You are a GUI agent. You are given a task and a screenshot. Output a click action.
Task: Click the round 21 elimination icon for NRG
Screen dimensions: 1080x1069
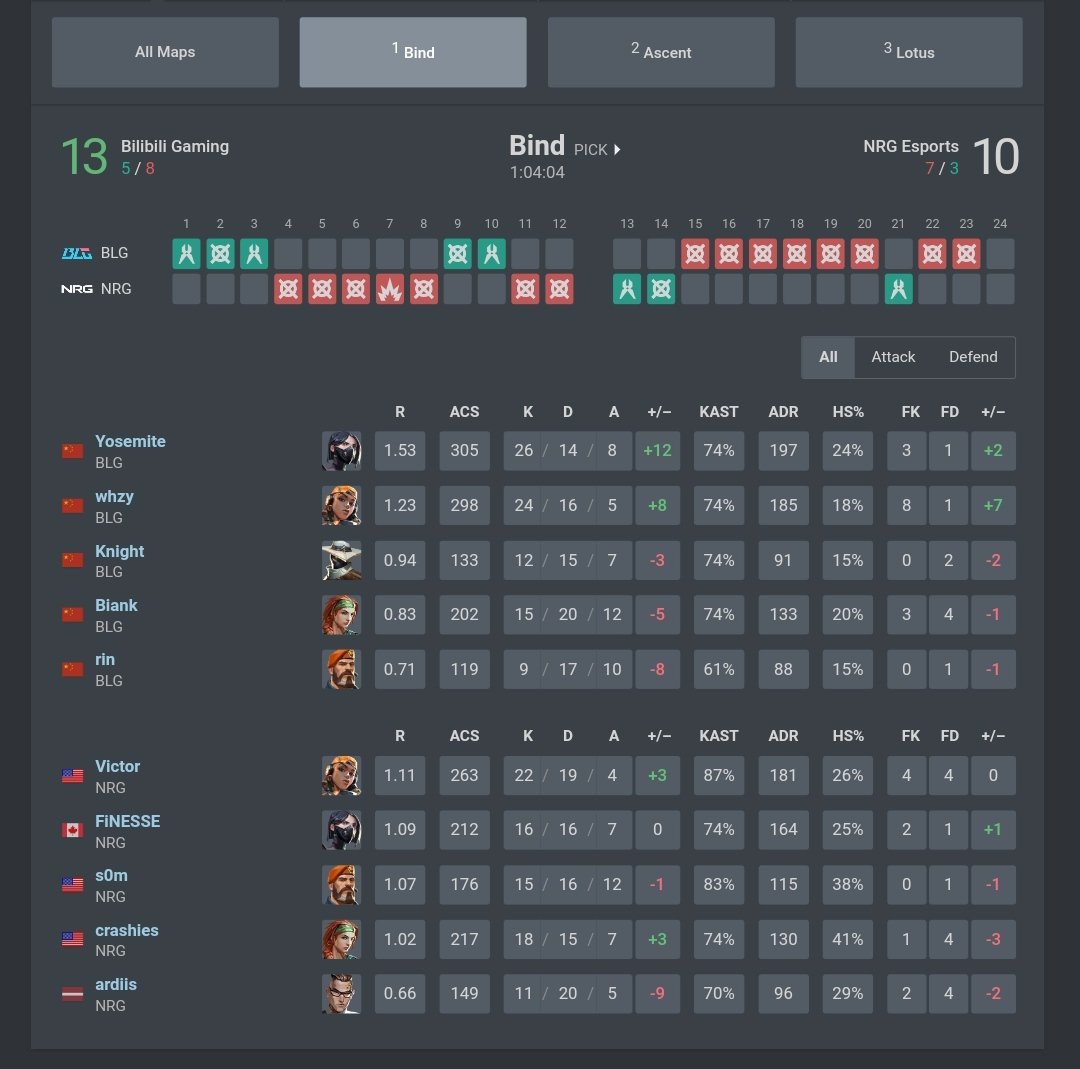(897, 289)
